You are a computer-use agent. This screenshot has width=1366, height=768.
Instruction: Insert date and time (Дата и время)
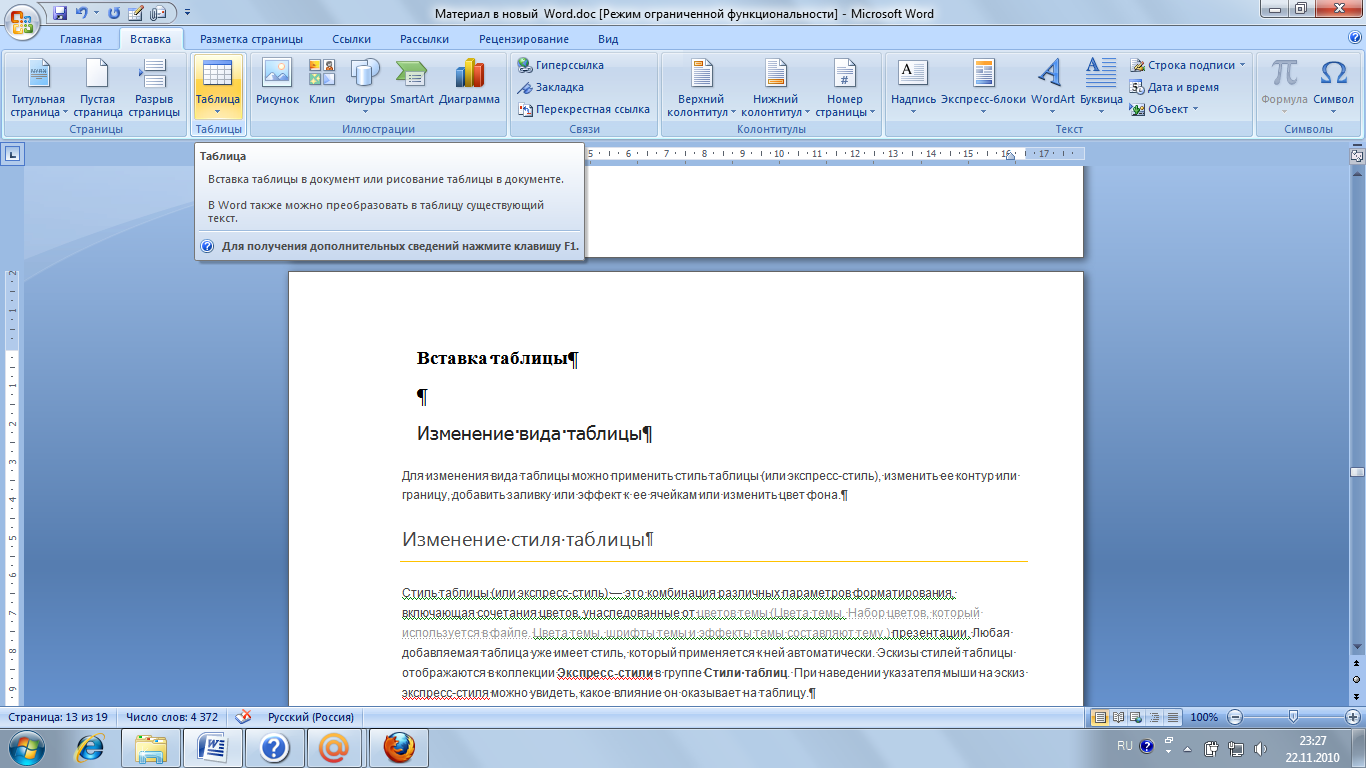1175,87
